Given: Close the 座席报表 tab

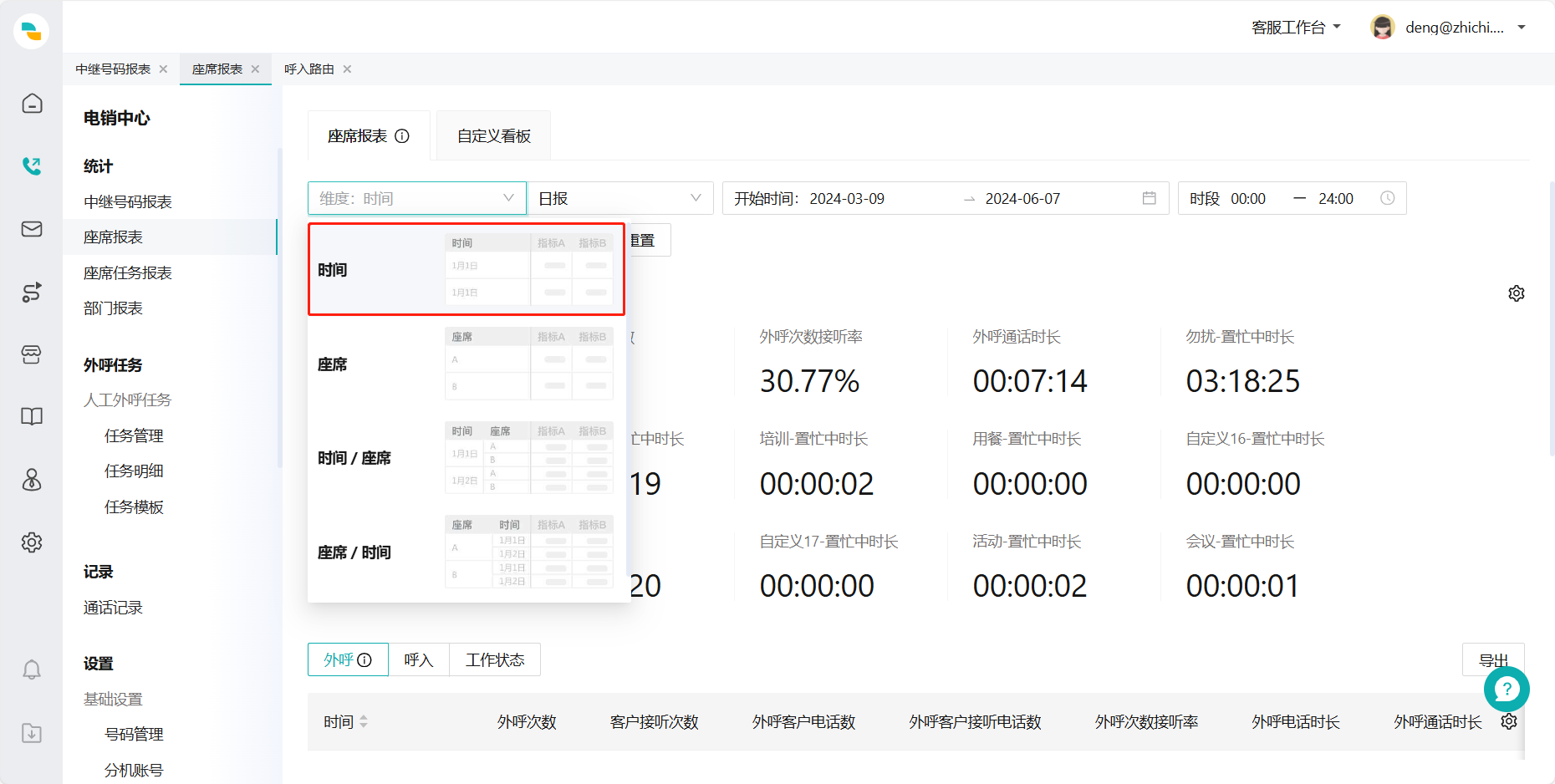Looking at the screenshot, I should (255, 69).
